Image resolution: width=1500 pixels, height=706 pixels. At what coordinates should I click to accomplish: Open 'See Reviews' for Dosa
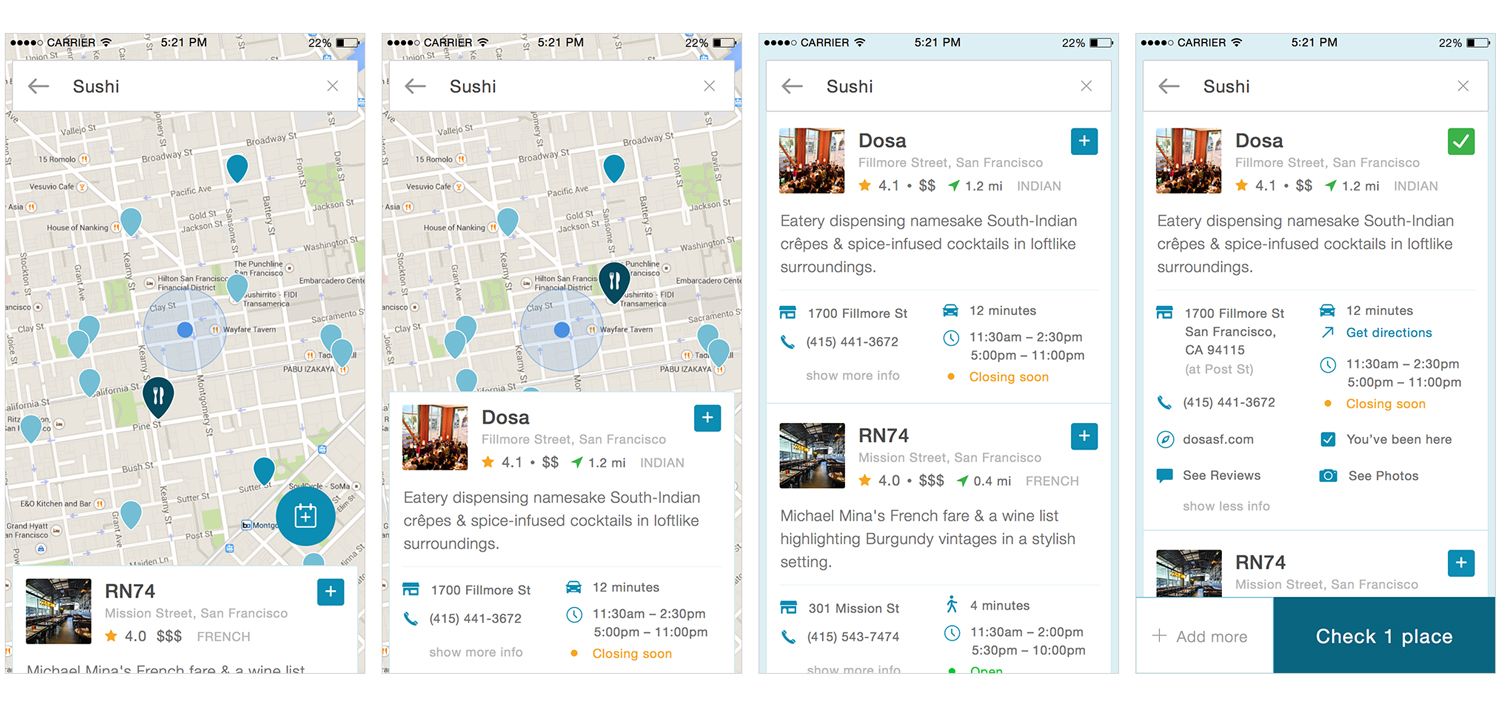point(1222,476)
